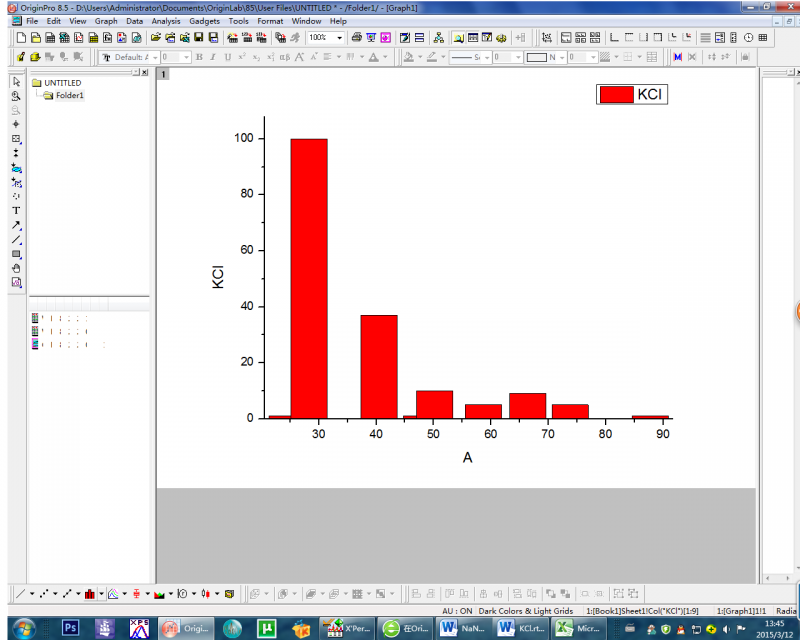This screenshot has width=800, height=640.
Task: Click the volume icon in system tray
Action: tap(726, 629)
